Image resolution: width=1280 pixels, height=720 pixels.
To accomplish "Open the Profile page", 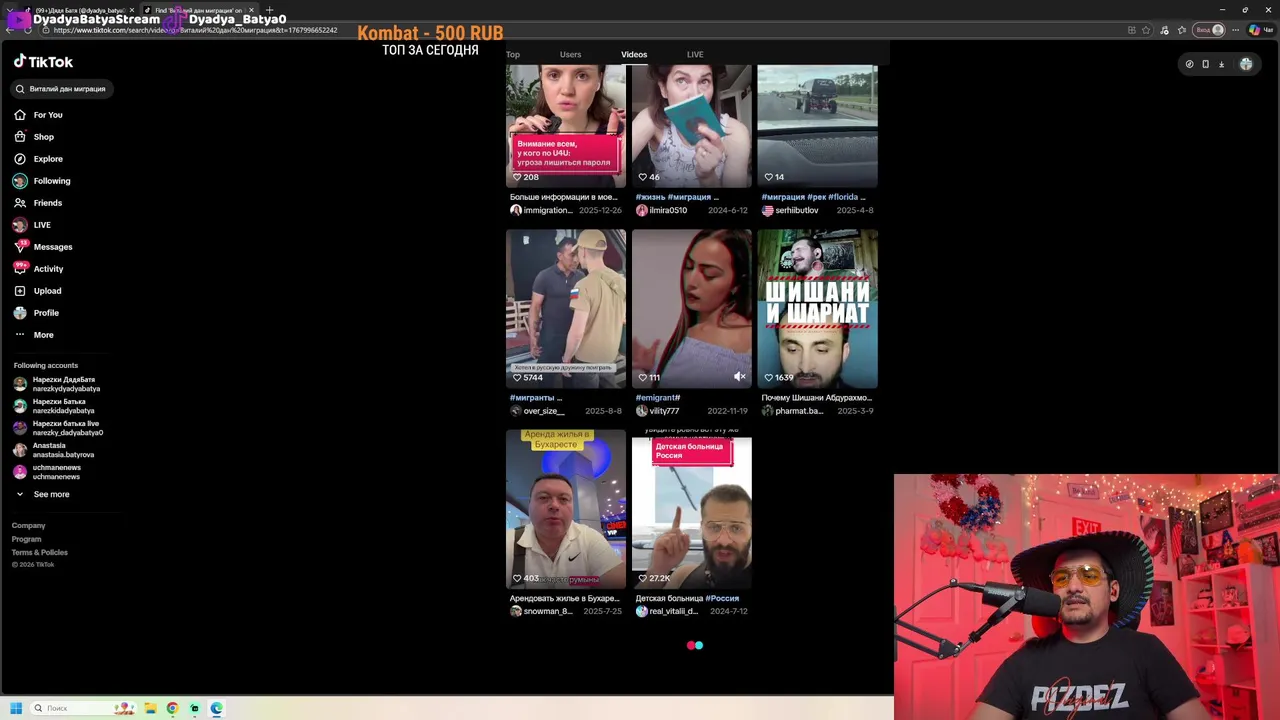I will (37, 313).
